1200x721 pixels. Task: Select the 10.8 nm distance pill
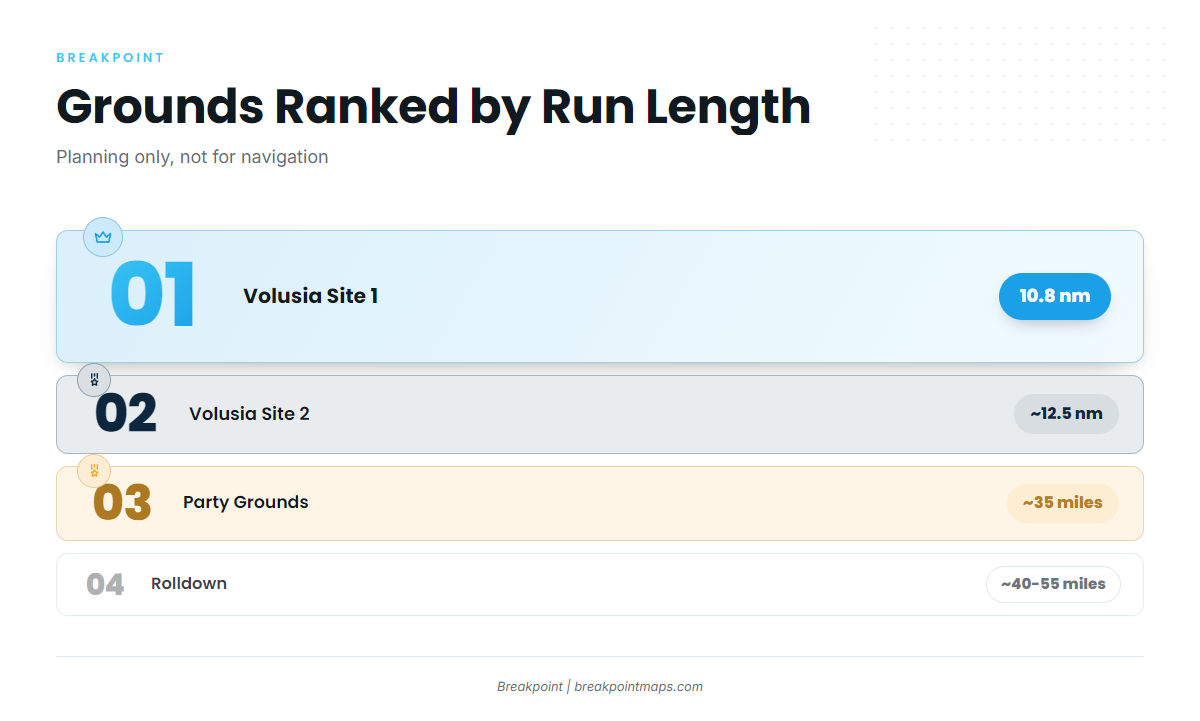(1055, 296)
